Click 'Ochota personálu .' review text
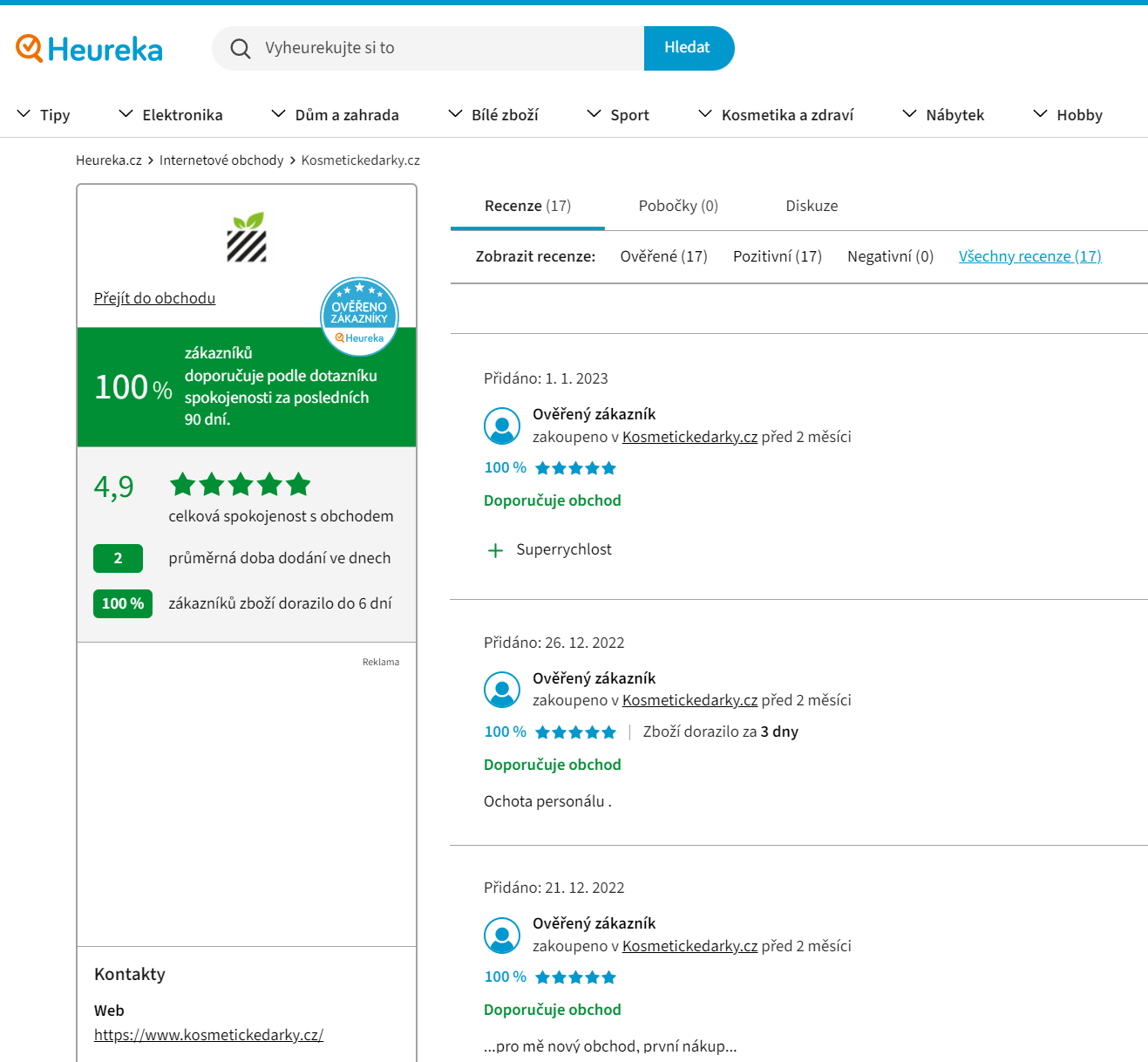Screen dimensions: 1148x1062 click(x=547, y=801)
